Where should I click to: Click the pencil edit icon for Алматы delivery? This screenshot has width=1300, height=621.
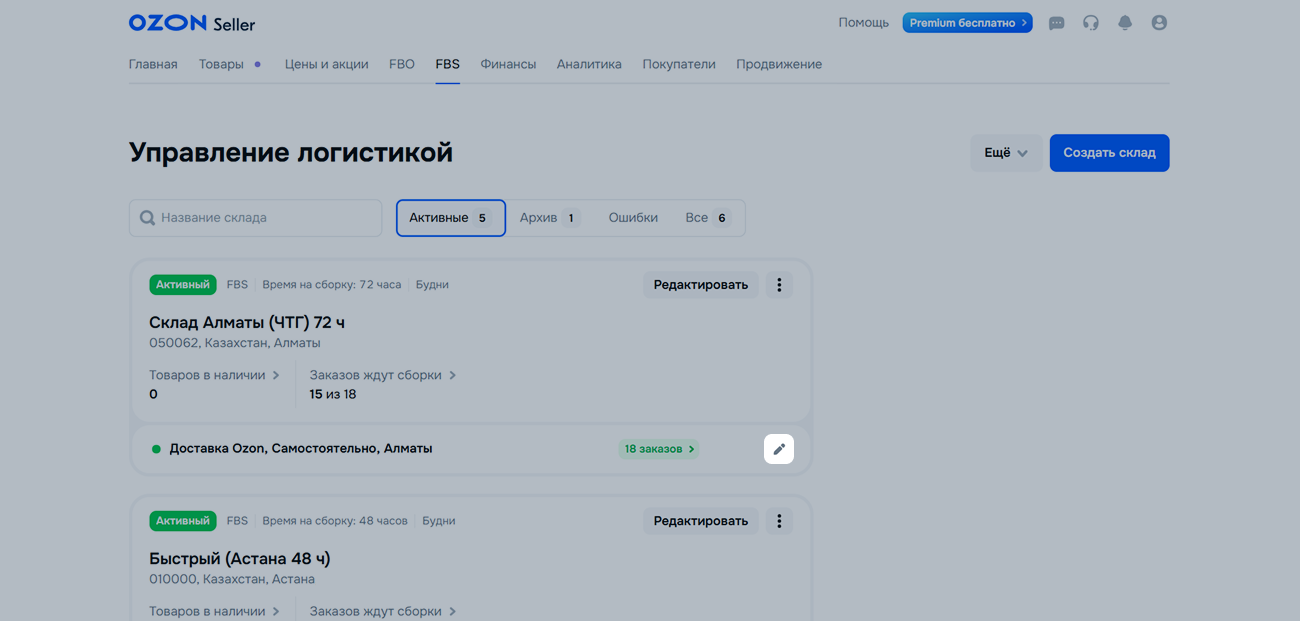[779, 449]
